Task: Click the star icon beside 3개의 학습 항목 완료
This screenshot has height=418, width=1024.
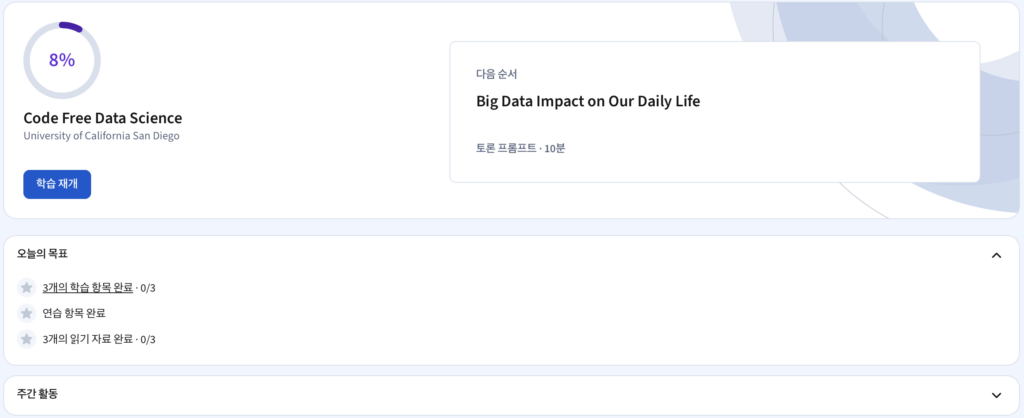Action: tap(26, 287)
